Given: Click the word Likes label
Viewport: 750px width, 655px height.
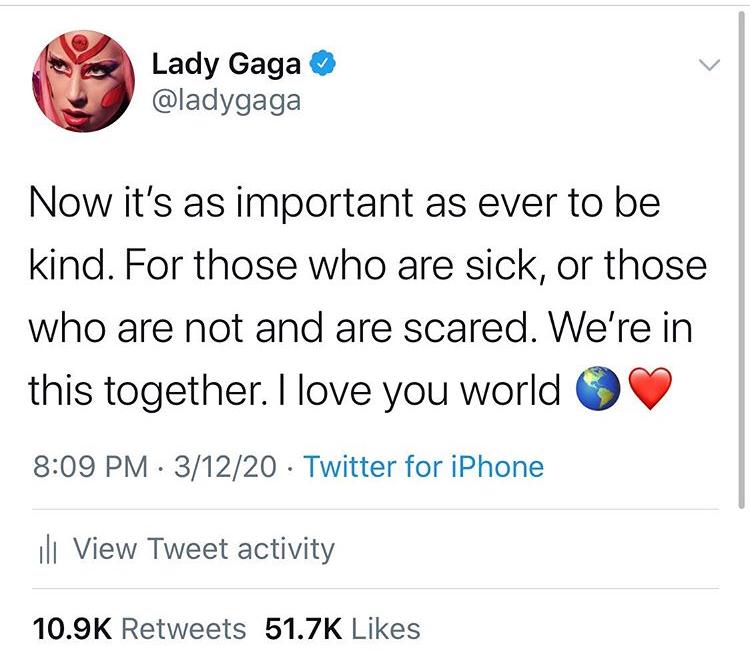Looking at the screenshot, I should (x=386, y=629).
